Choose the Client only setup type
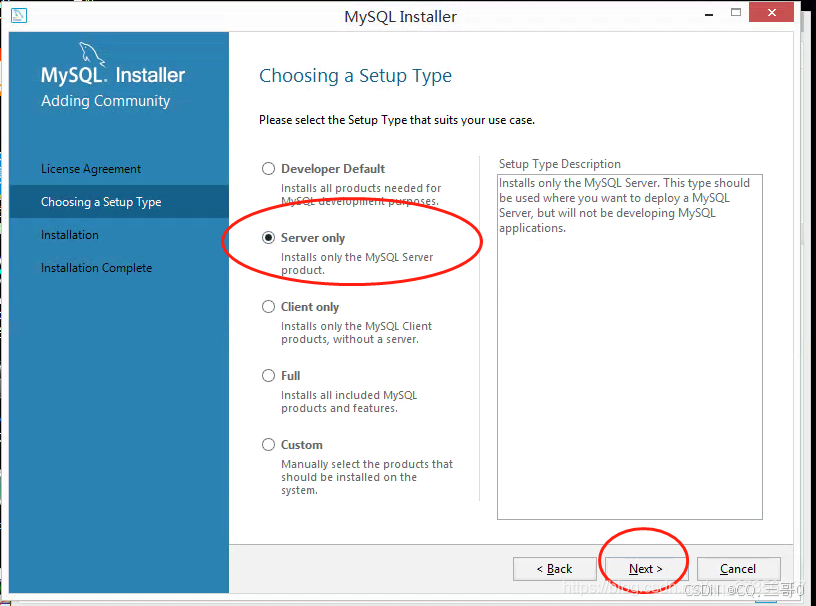 (268, 307)
